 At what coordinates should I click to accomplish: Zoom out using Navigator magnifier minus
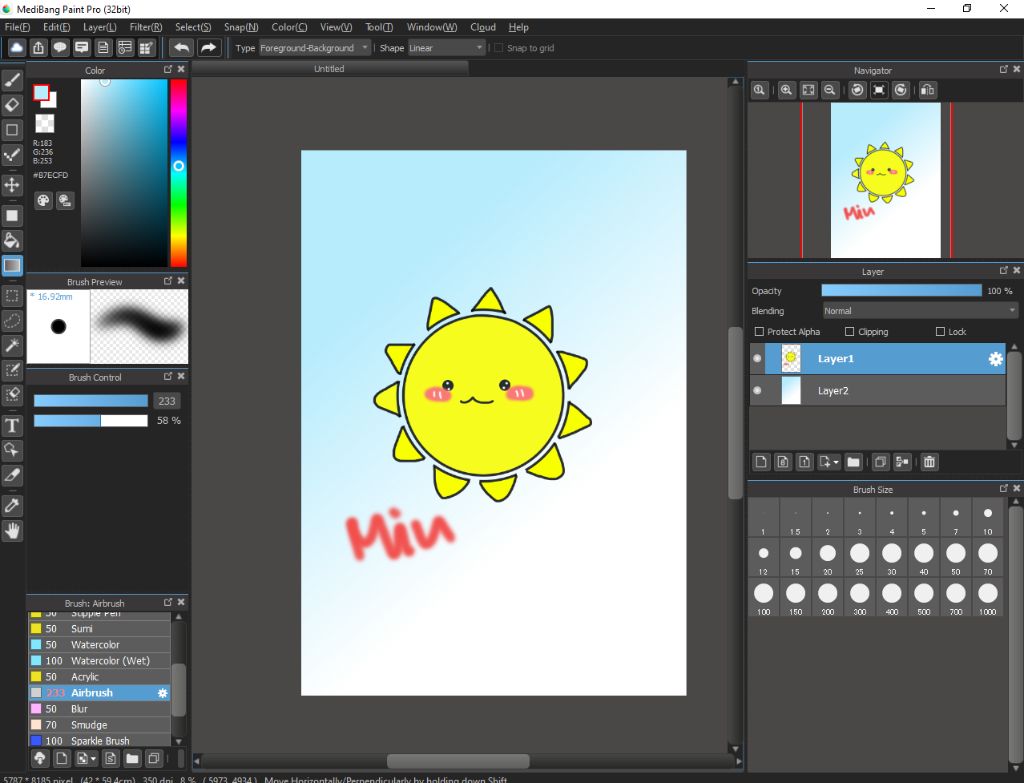(829, 90)
